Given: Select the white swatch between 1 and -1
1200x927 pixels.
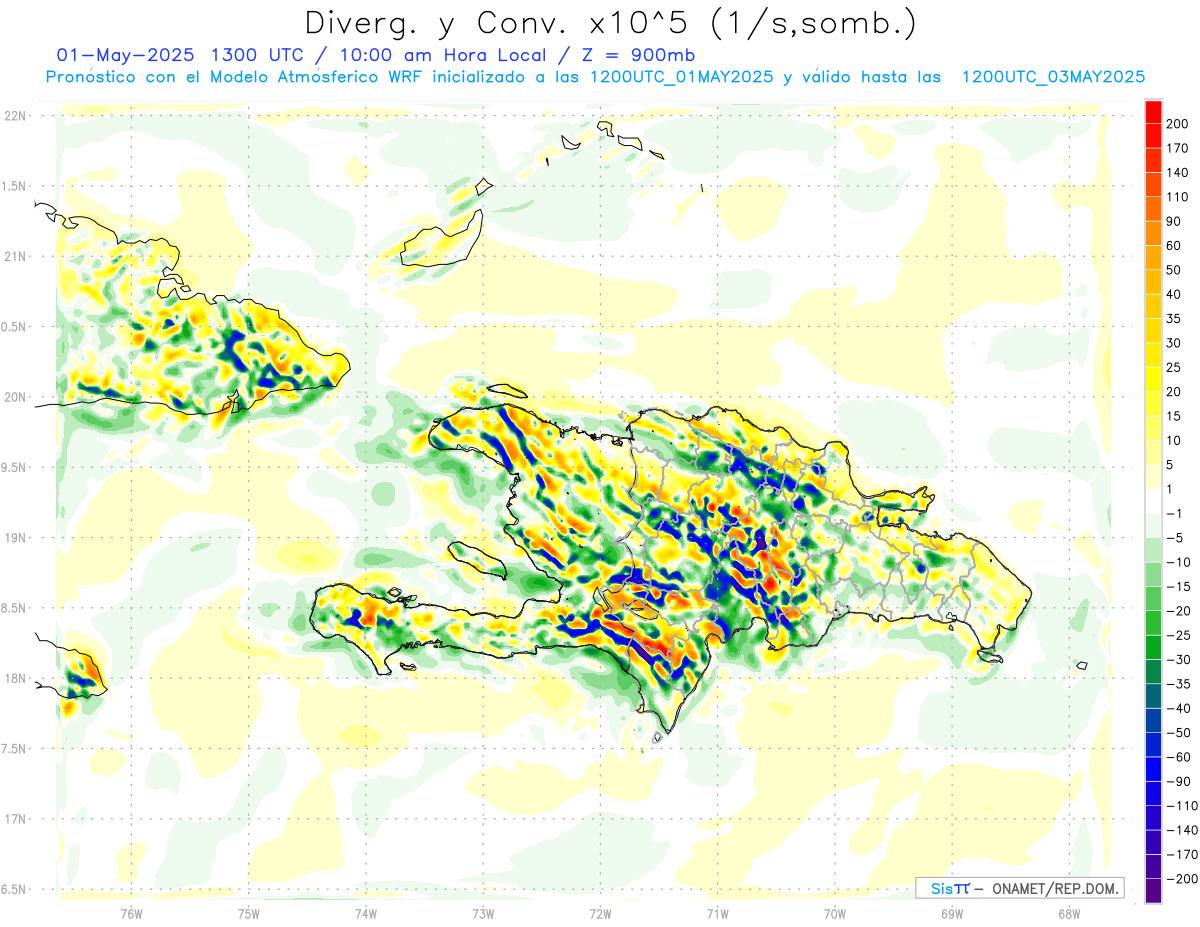Looking at the screenshot, I should pos(1153,501).
